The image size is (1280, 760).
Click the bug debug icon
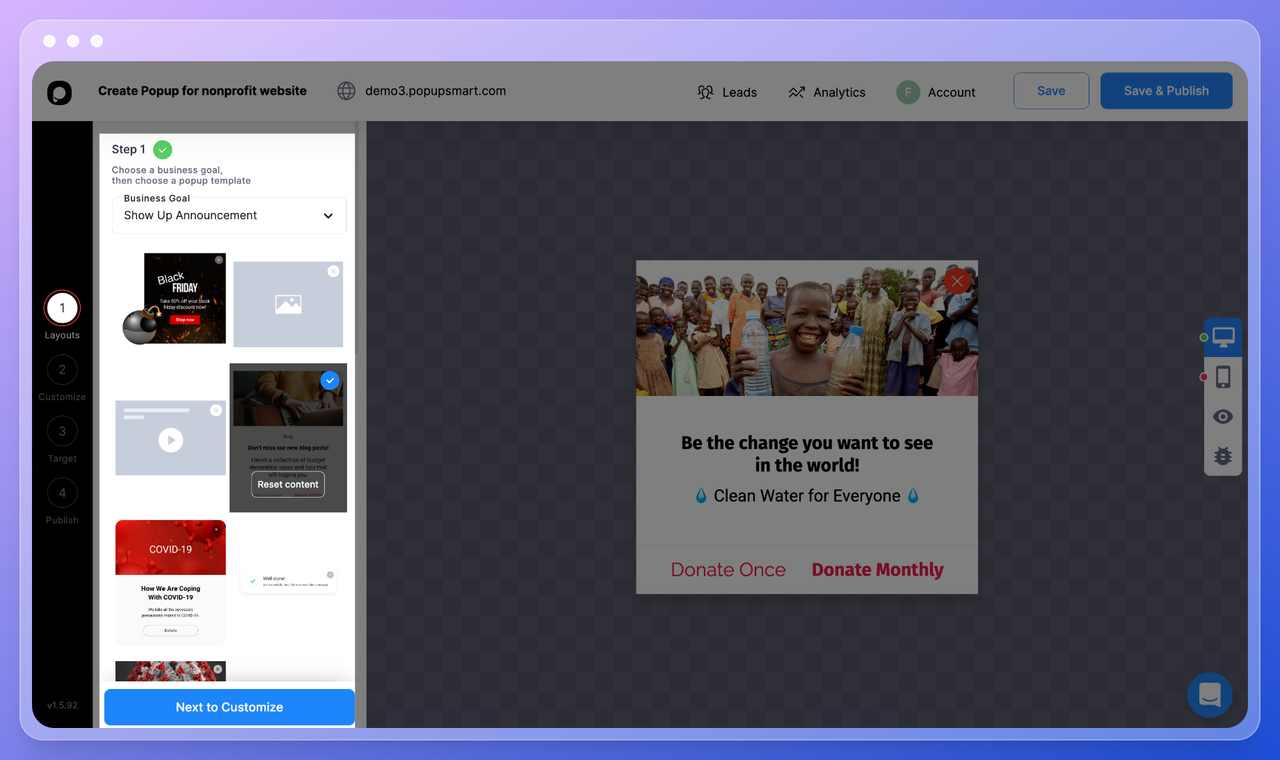pyautogui.click(x=1223, y=456)
